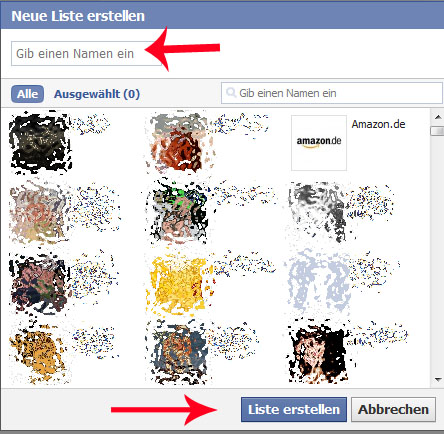This screenshot has height=434, width=444.
Task: Choose the thumbnail with bright green patches
Action: 178,213
